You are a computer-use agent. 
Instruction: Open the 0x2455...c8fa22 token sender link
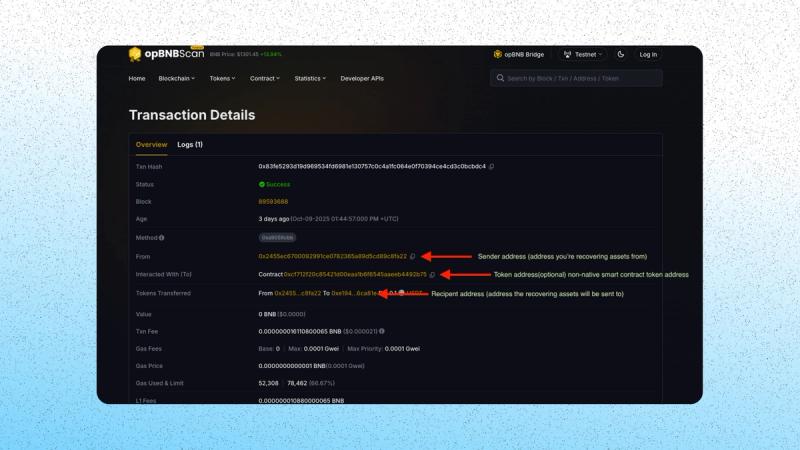298,293
